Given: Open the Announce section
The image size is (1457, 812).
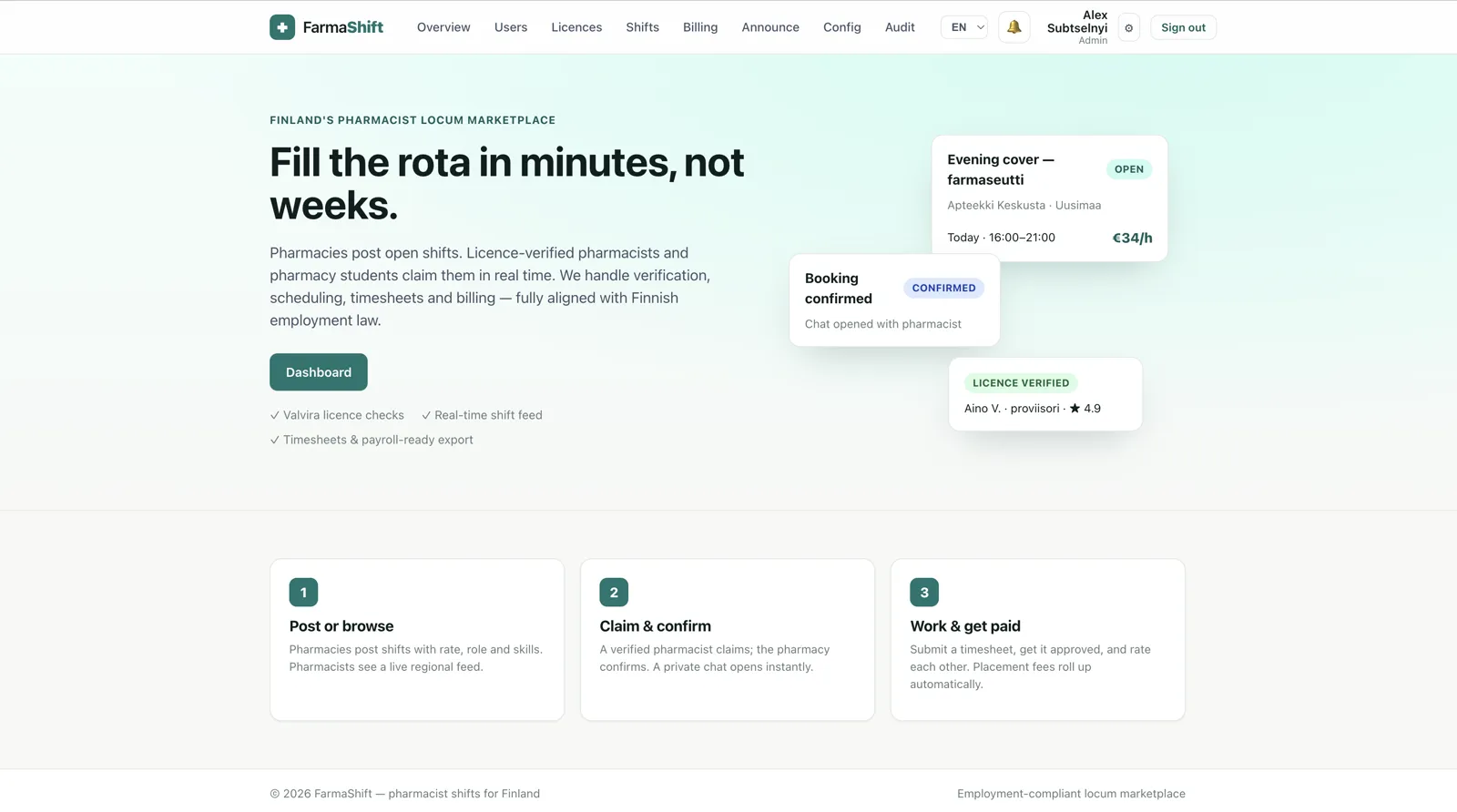Looking at the screenshot, I should (x=770, y=27).
